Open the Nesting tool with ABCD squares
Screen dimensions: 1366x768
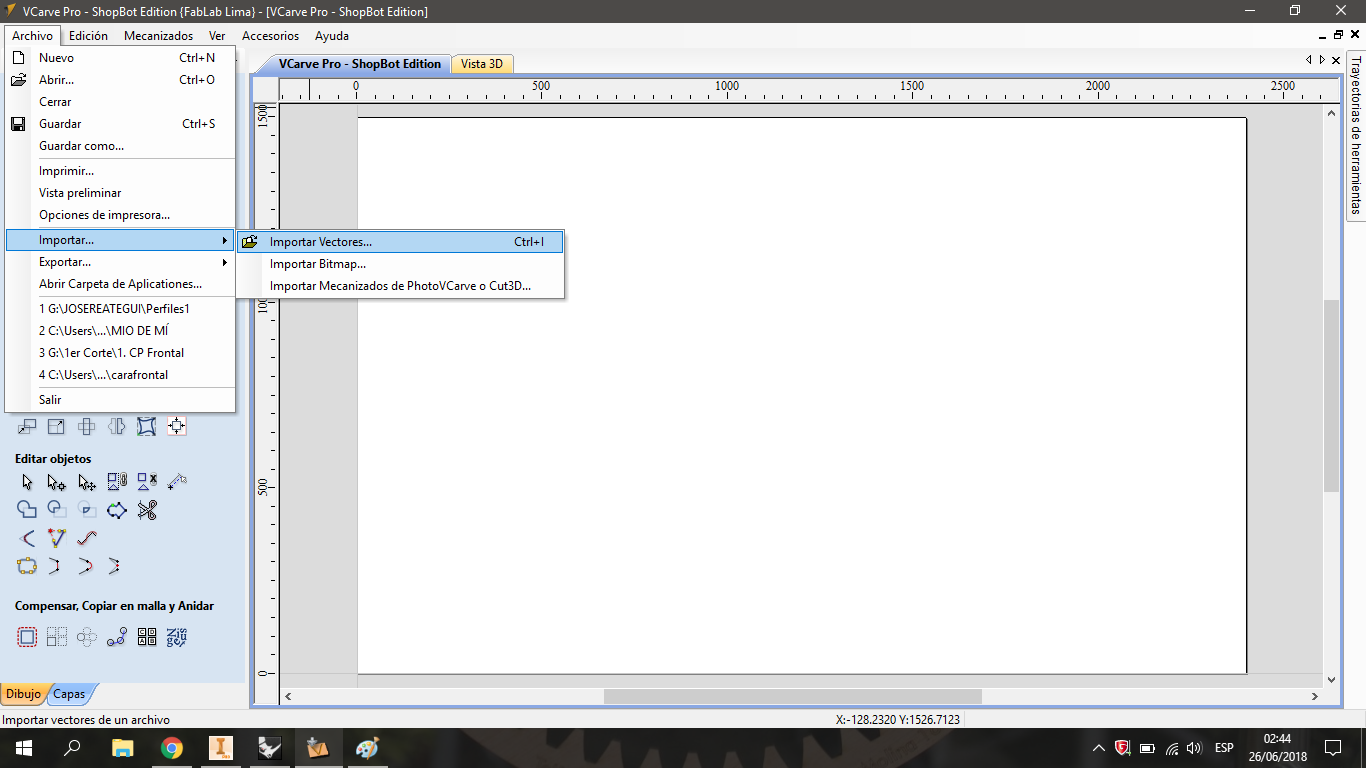147,637
